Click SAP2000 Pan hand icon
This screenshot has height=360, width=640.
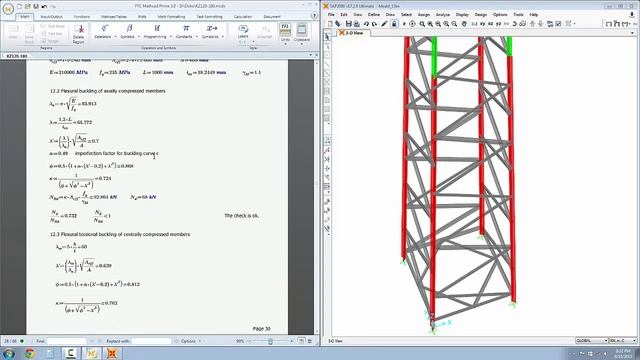tap(464, 24)
